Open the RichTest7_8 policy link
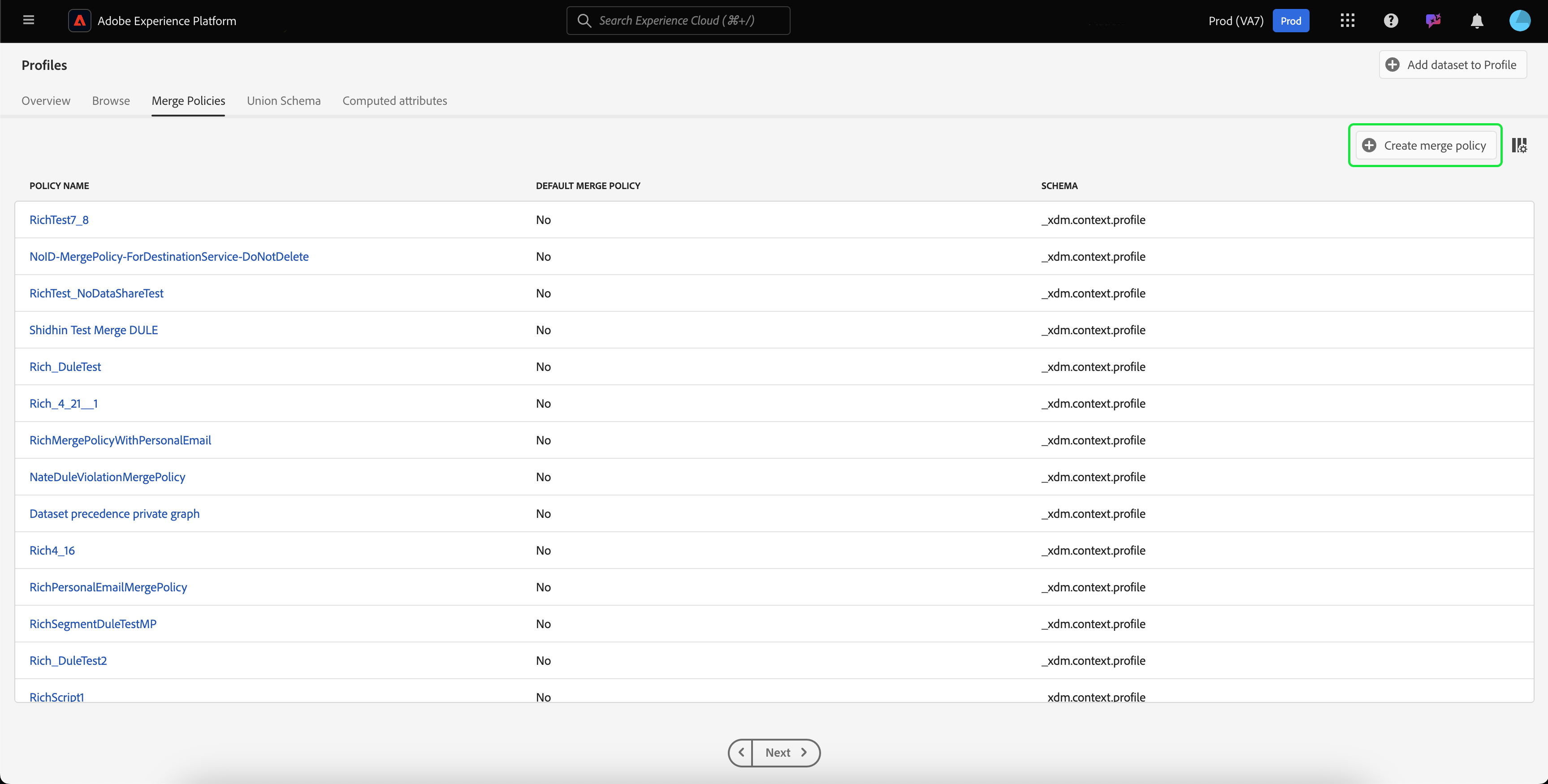The width and height of the screenshot is (1548, 784). click(59, 219)
